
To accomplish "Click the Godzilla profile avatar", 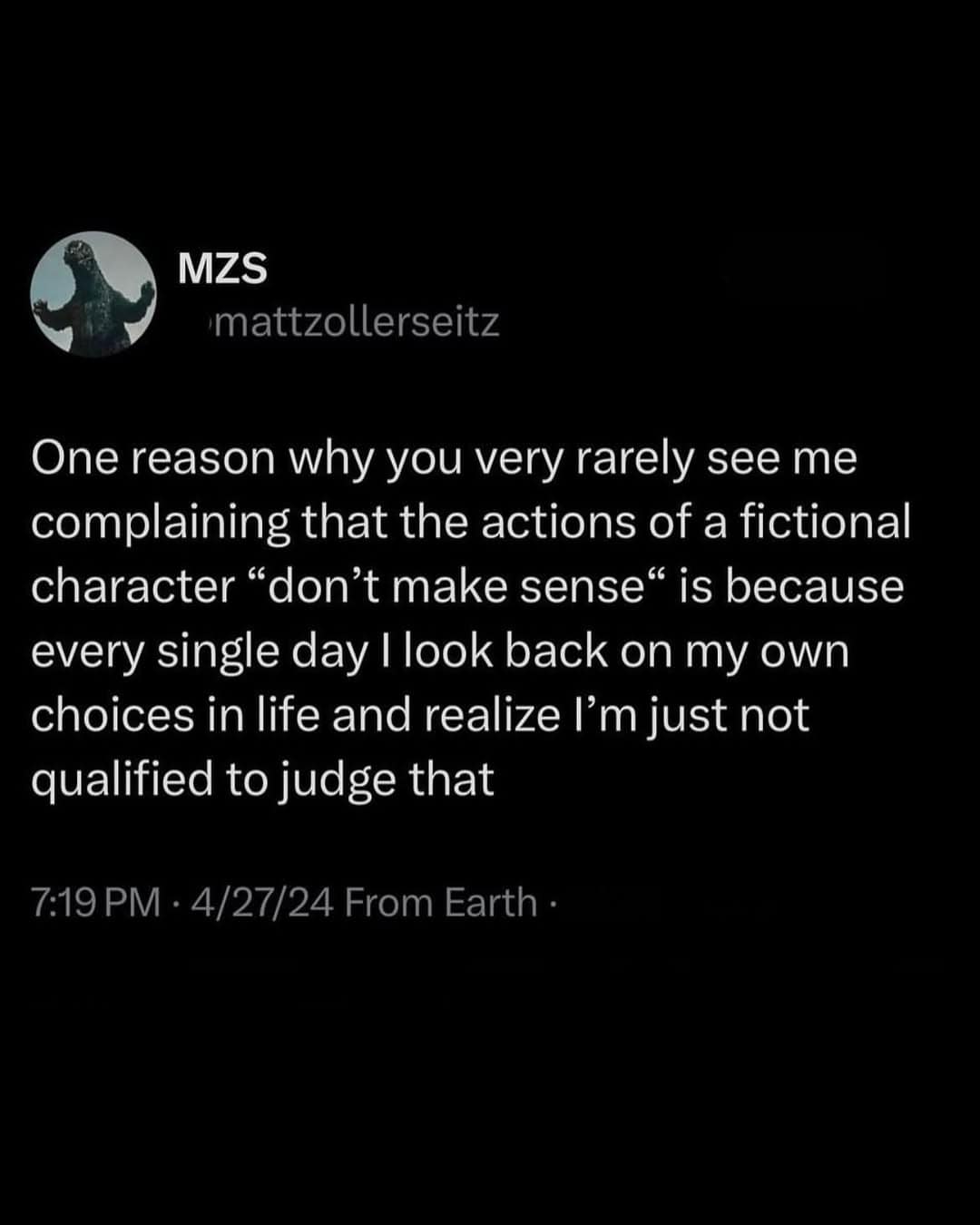I will click(93, 294).
